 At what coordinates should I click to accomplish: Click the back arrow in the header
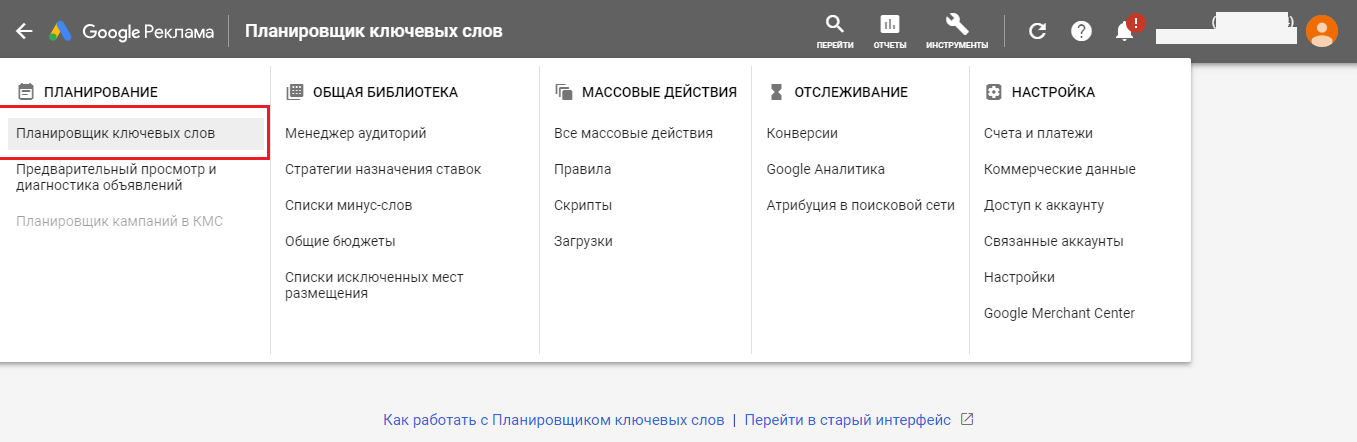pyautogui.click(x=24, y=31)
